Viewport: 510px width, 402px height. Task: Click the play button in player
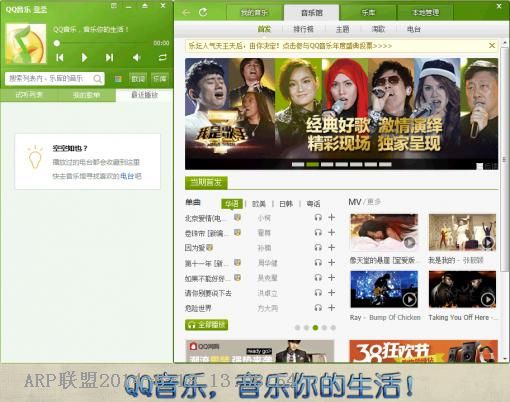click(x=84, y=58)
